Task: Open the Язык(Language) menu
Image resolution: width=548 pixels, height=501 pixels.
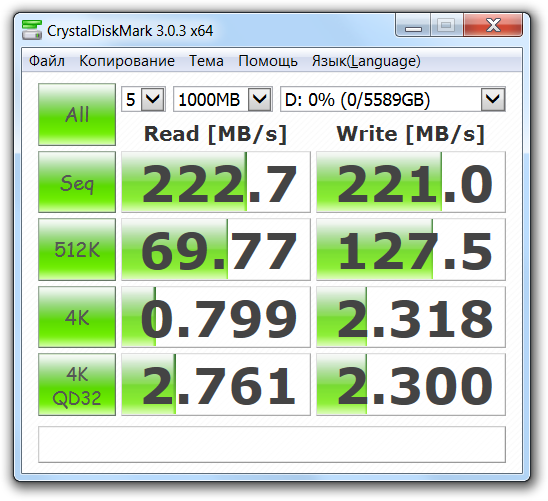Action: 366,61
